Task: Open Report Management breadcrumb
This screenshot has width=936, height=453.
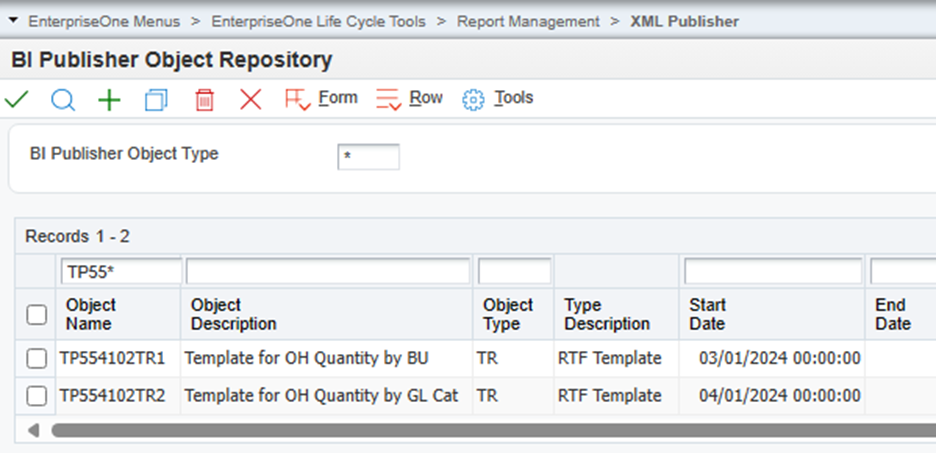Action: [x=528, y=22]
